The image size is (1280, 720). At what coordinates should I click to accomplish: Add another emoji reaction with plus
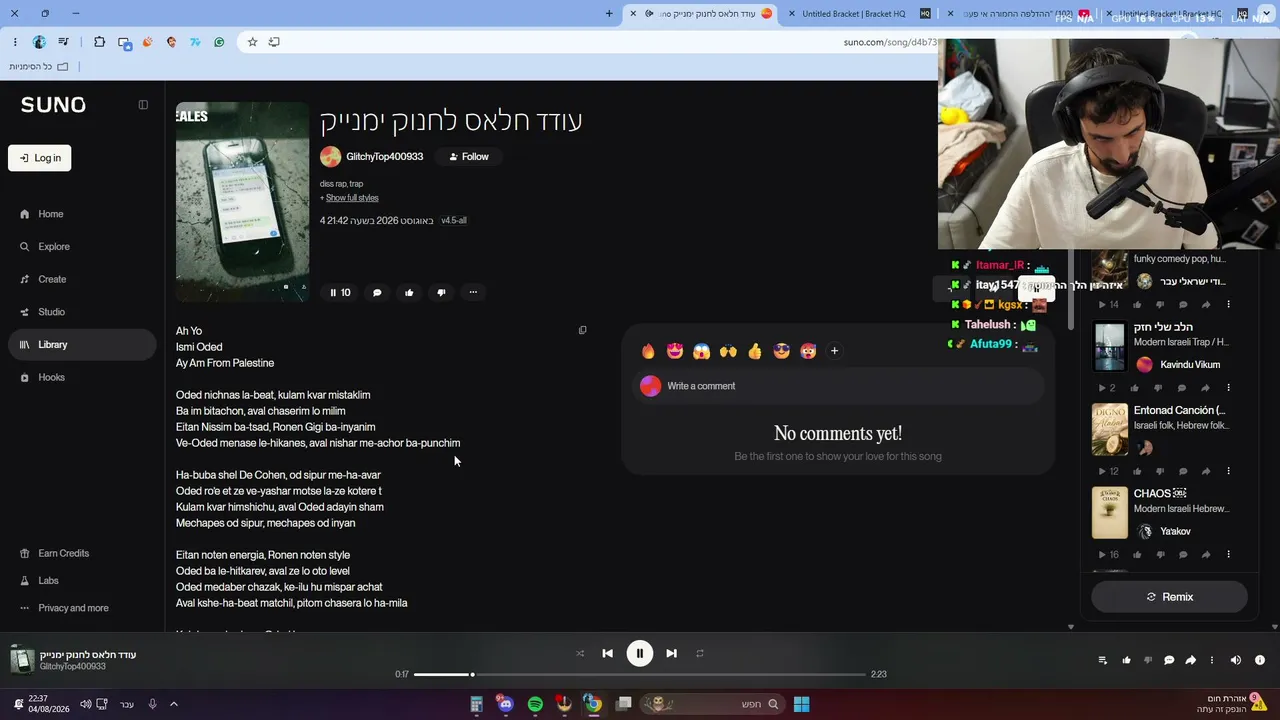[x=834, y=351]
